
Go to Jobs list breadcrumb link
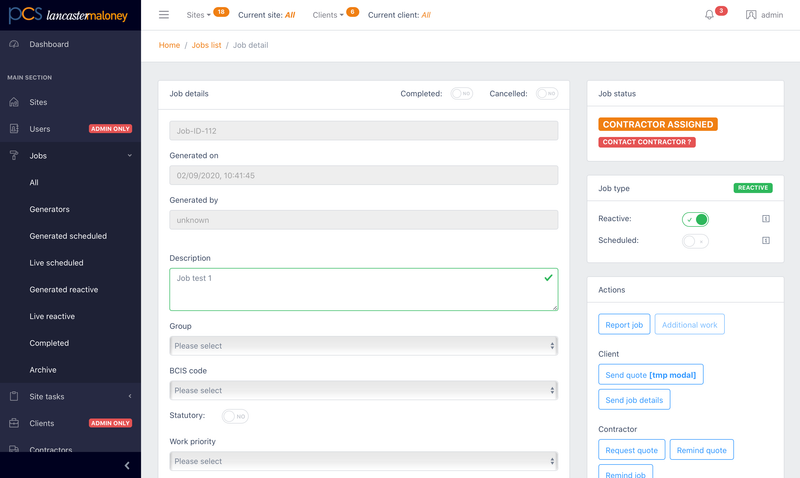pos(207,45)
